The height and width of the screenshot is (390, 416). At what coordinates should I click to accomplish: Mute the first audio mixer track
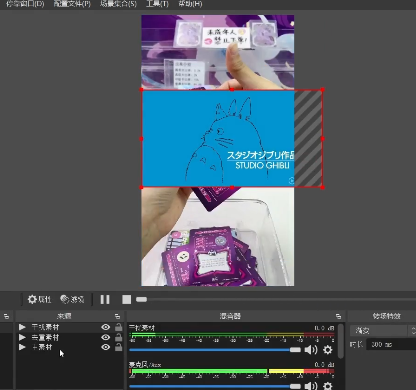click(311, 350)
